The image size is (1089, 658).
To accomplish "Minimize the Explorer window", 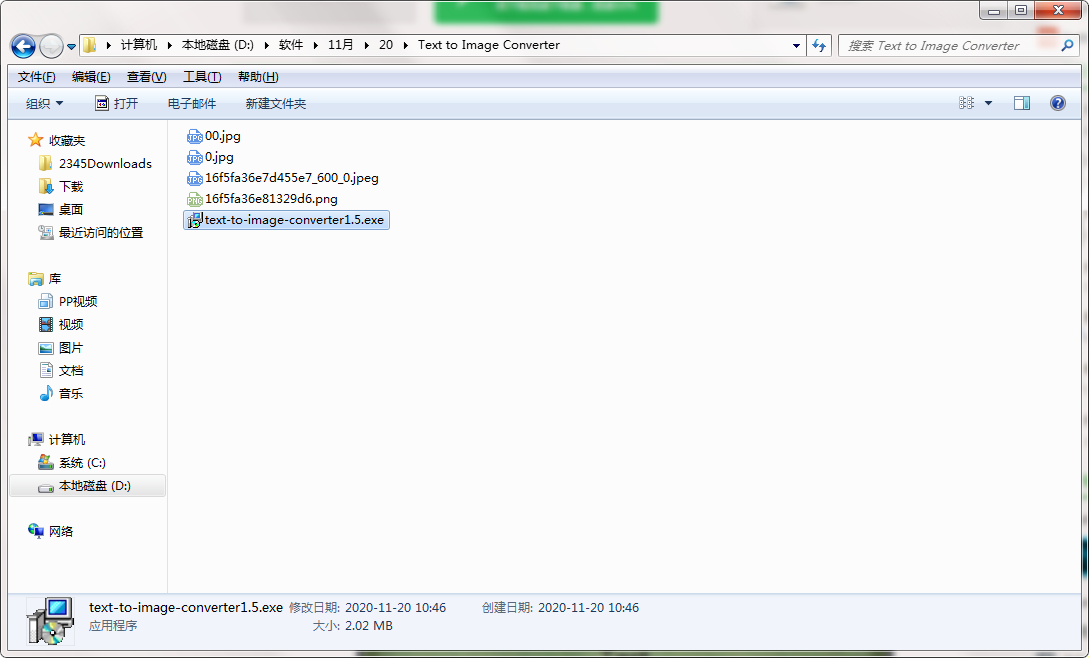I will [x=994, y=11].
